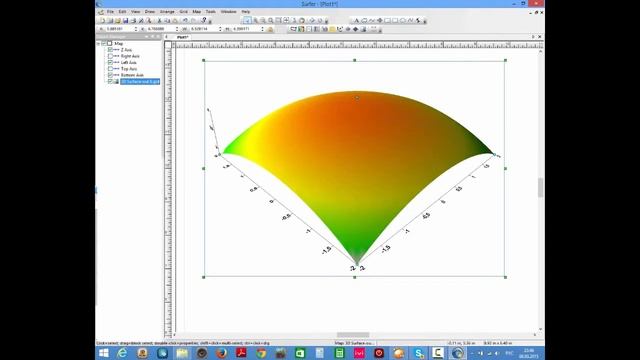Click the lock aspect ratio icon

click(270, 29)
